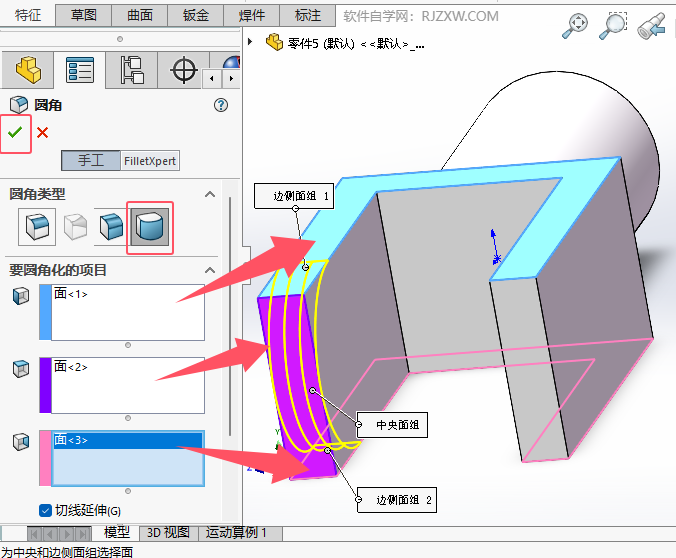Select constant size fillet type
This screenshot has height=558, width=676.
(x=37, y=227)
